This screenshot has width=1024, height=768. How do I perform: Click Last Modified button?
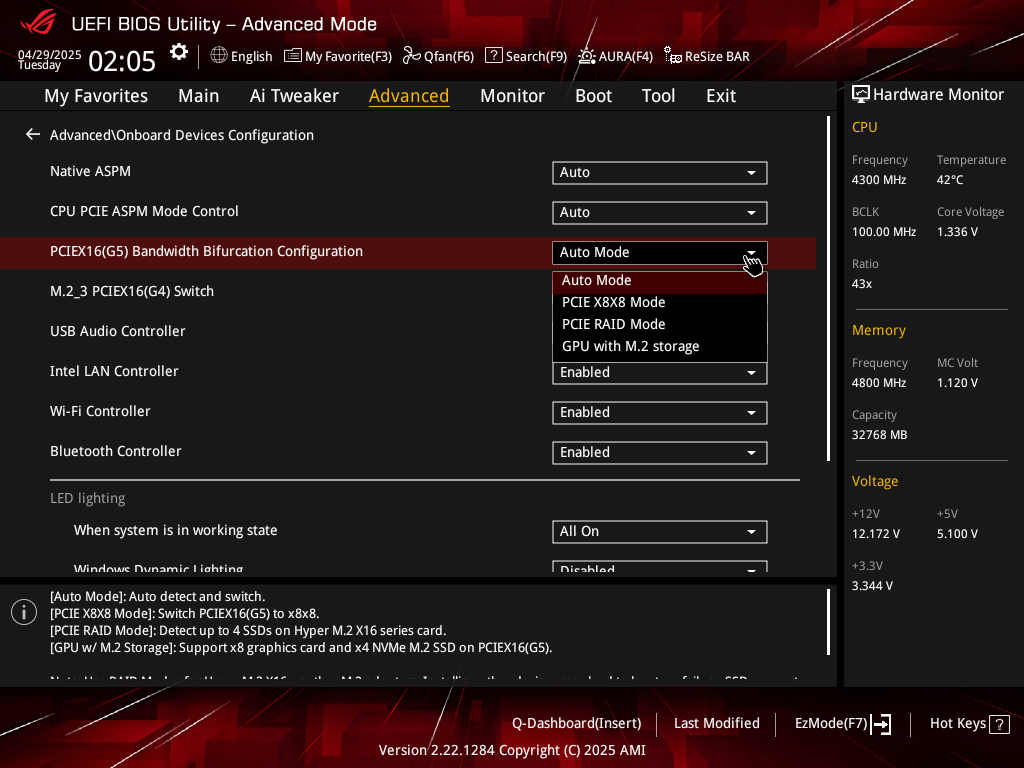[716, 724]
